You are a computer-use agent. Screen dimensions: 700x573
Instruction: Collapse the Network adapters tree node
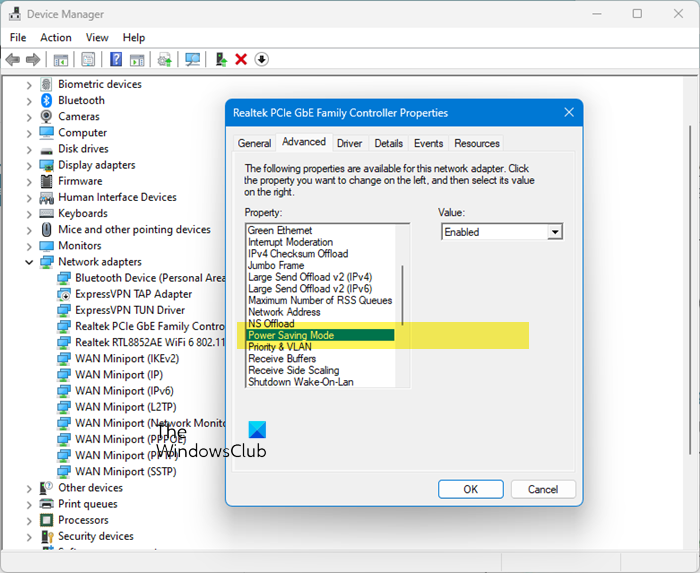29,262
